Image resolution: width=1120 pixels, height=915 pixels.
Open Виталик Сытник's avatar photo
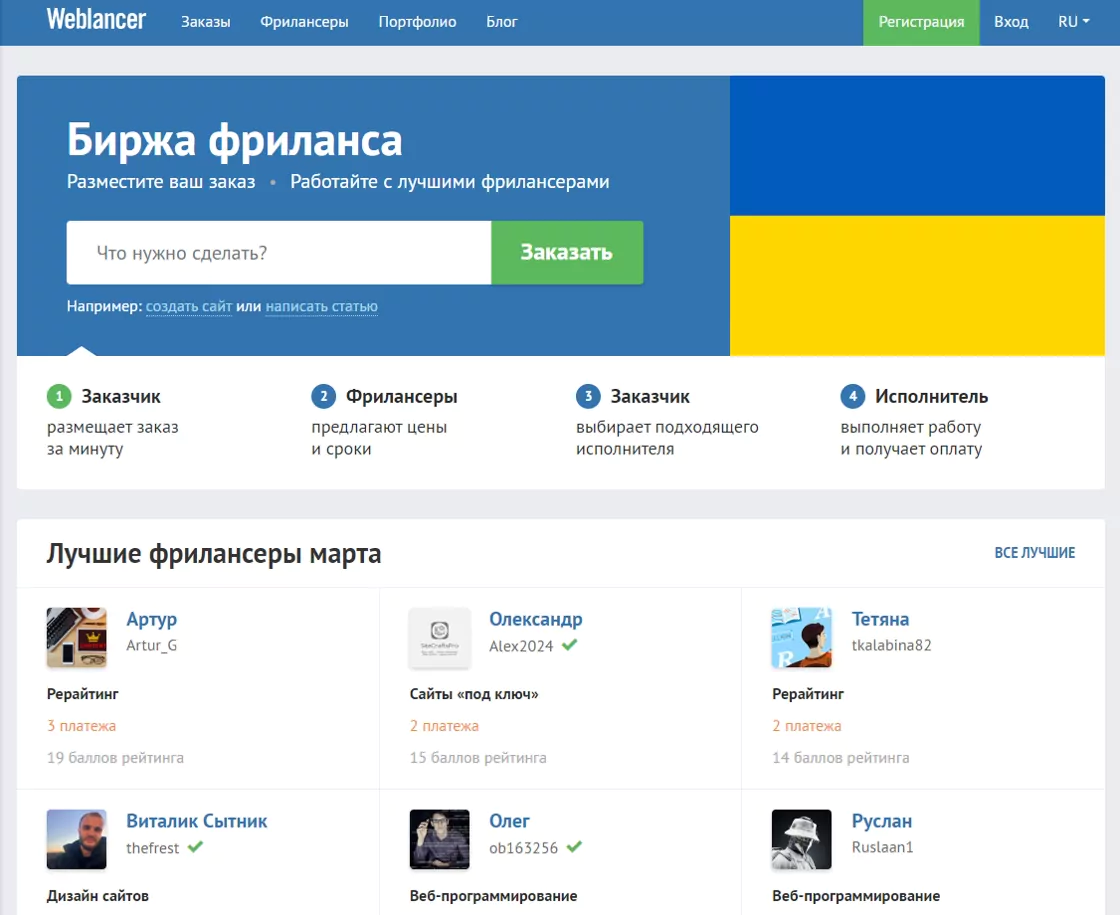(x=76, y=839)
